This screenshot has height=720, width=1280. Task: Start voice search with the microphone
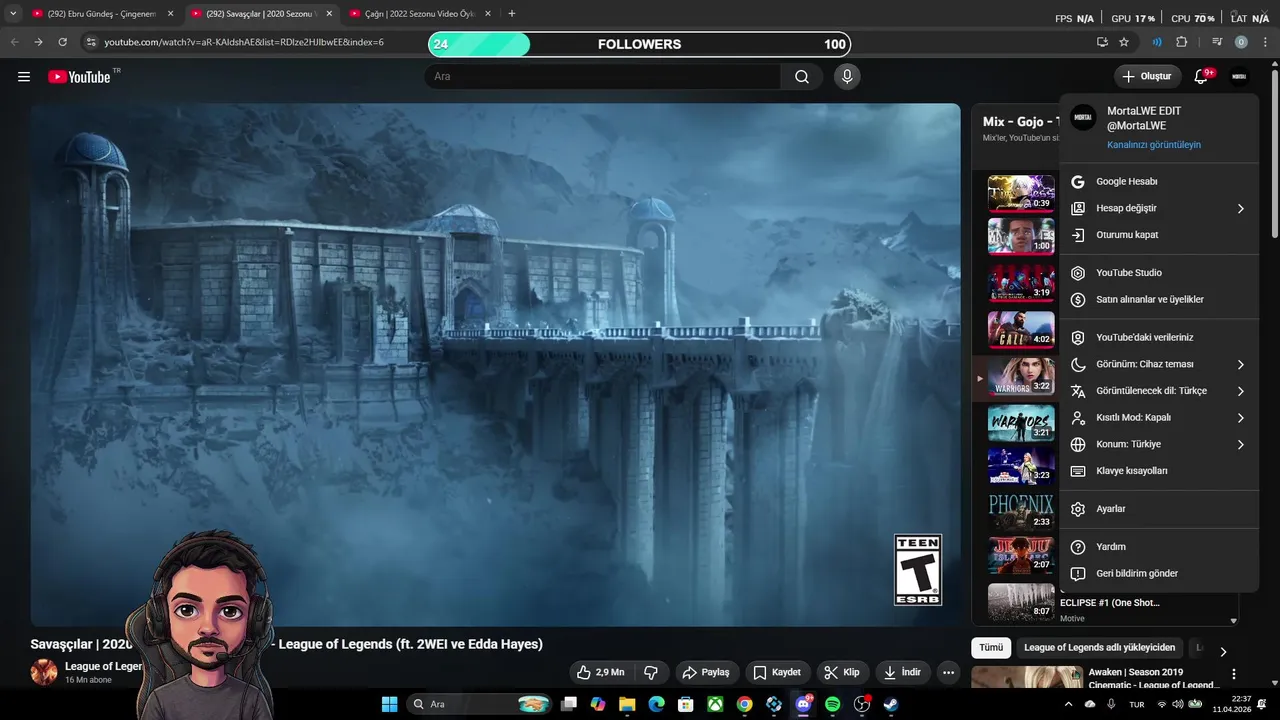click(847, 77)
